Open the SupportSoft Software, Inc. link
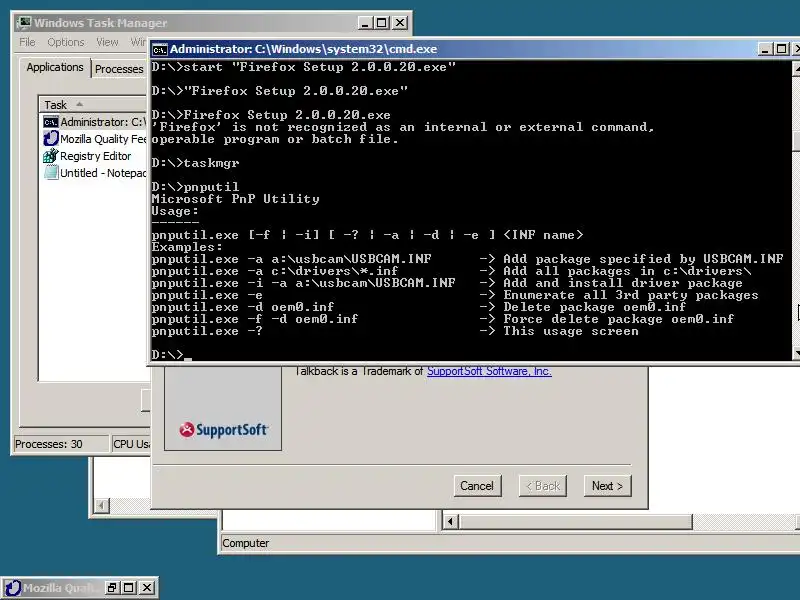Viewport: 800px width, 600px height. 489,371
